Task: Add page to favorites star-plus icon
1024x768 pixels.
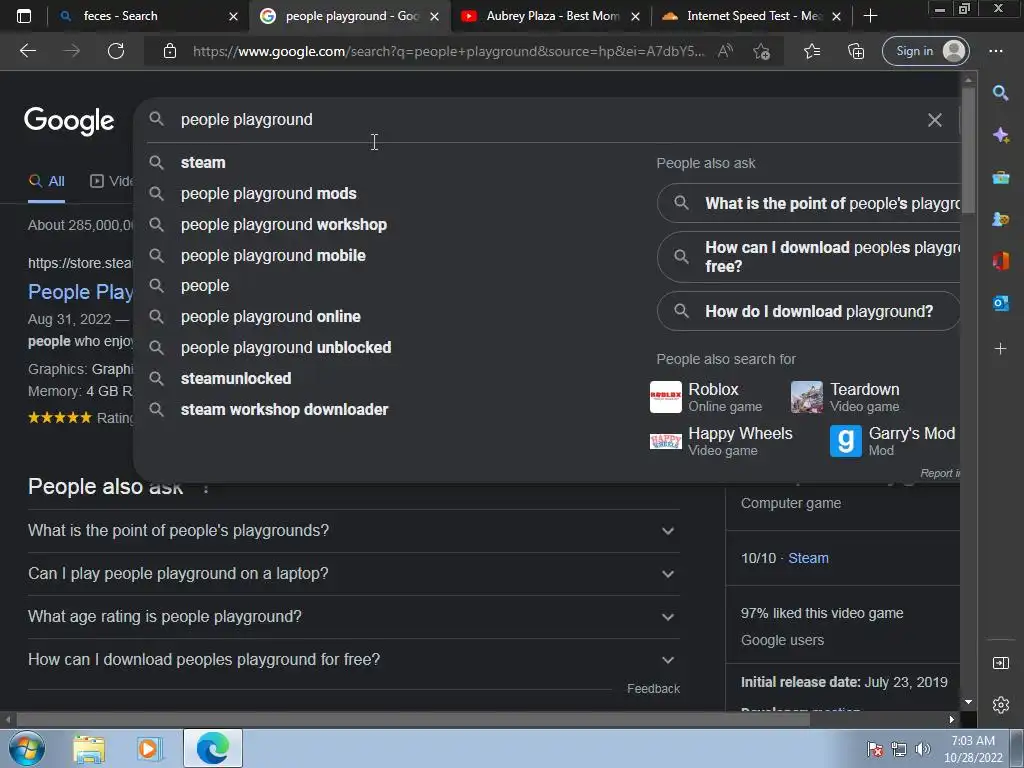Action: pyautogui.click(x=761, y=51)
